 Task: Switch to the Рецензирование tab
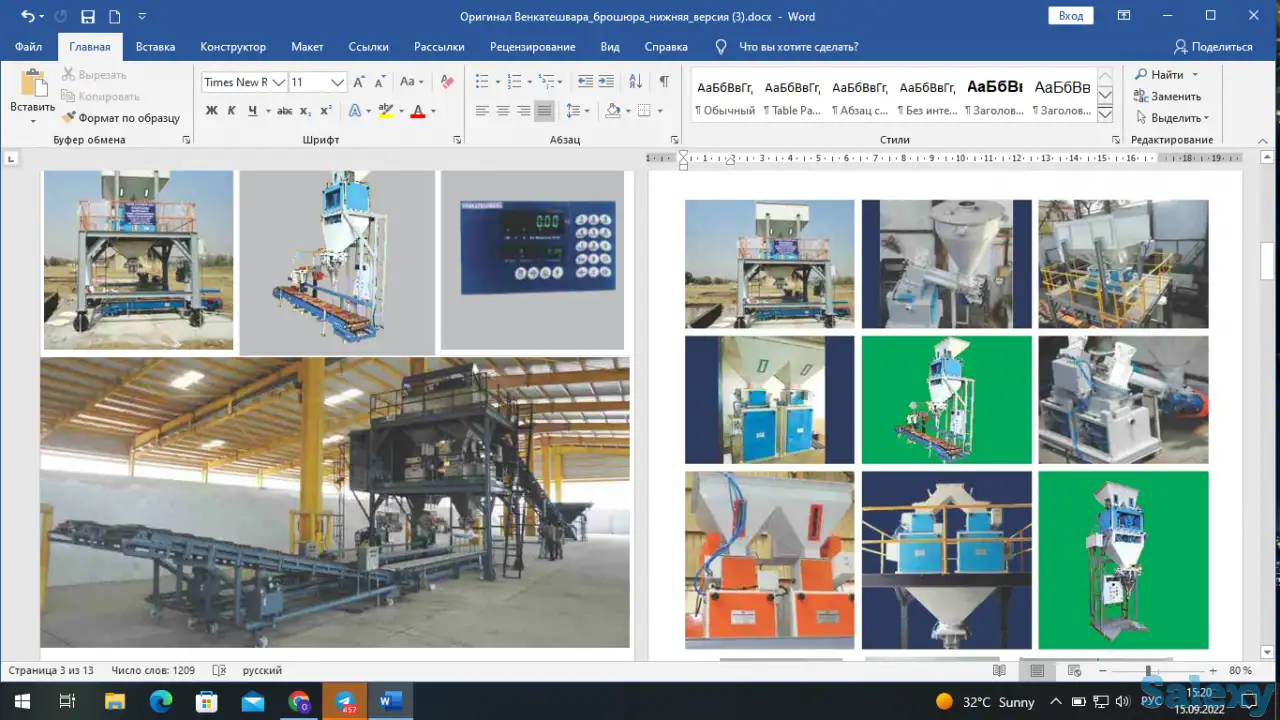pyautogui.click(x=532, y=47)
